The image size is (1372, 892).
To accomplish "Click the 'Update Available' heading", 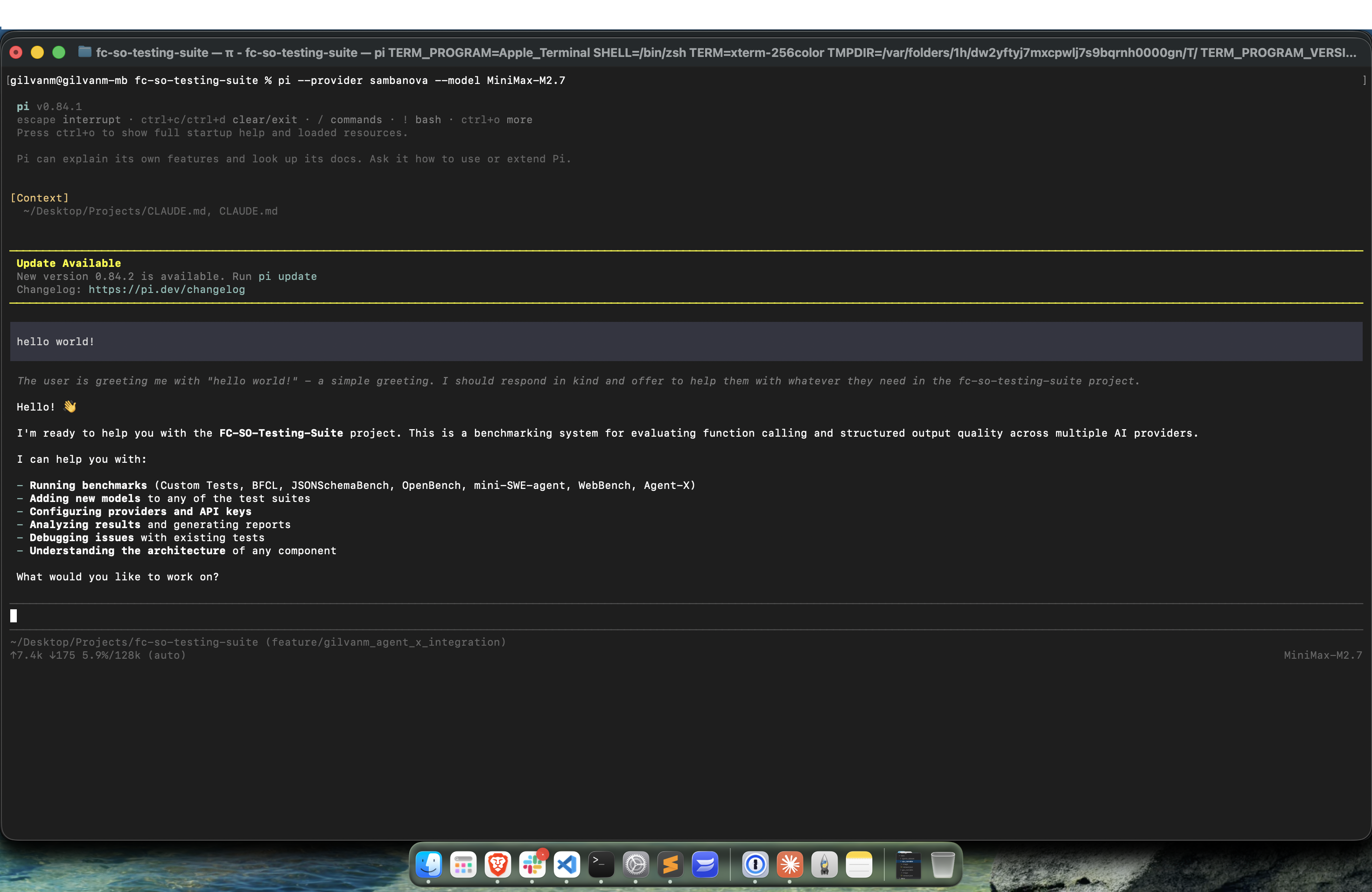I will (69, 263).
